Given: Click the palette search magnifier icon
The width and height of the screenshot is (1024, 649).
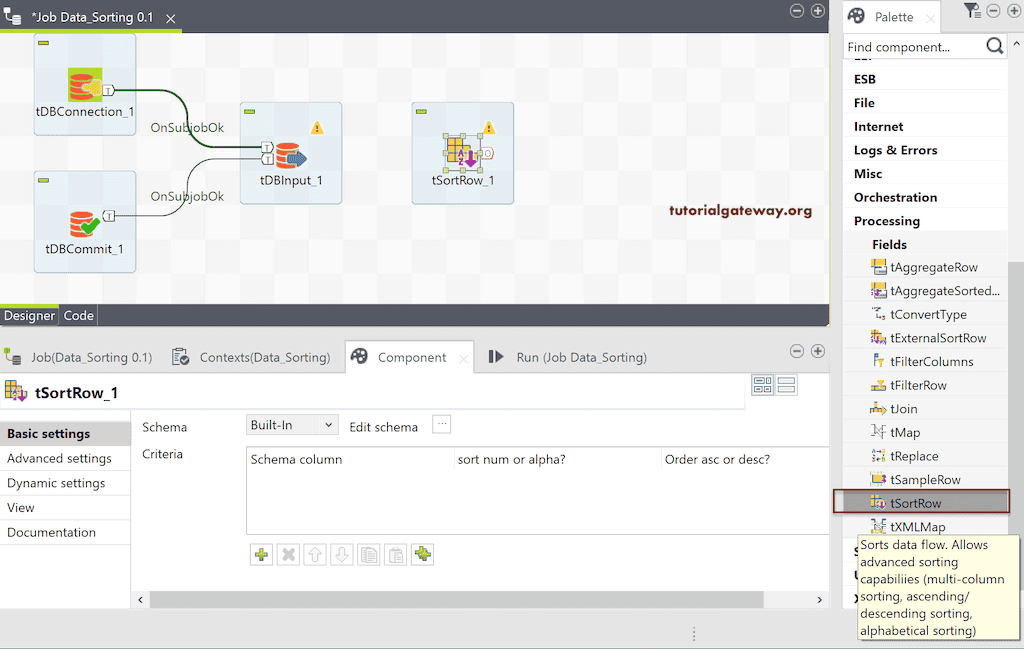Looking at the screenshot, I should click(x=995, y=46).
